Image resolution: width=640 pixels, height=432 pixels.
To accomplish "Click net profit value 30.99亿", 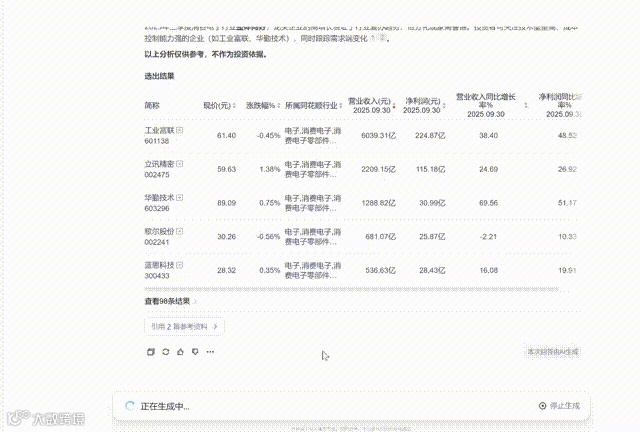I will [432, 203].
